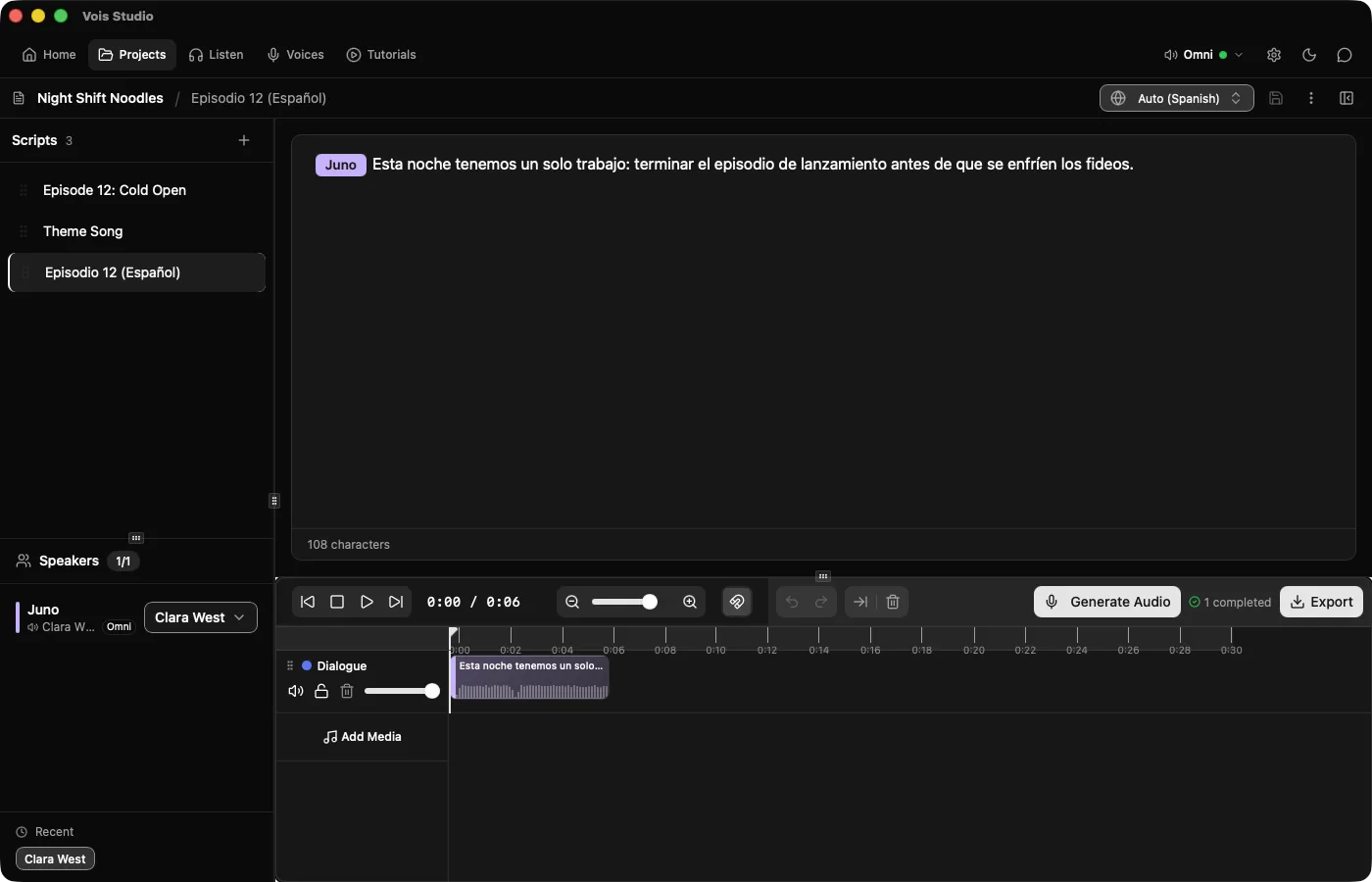Screen dimensions: 1372x882
Task: Go to the Home tab
Action: click(49, 55)
